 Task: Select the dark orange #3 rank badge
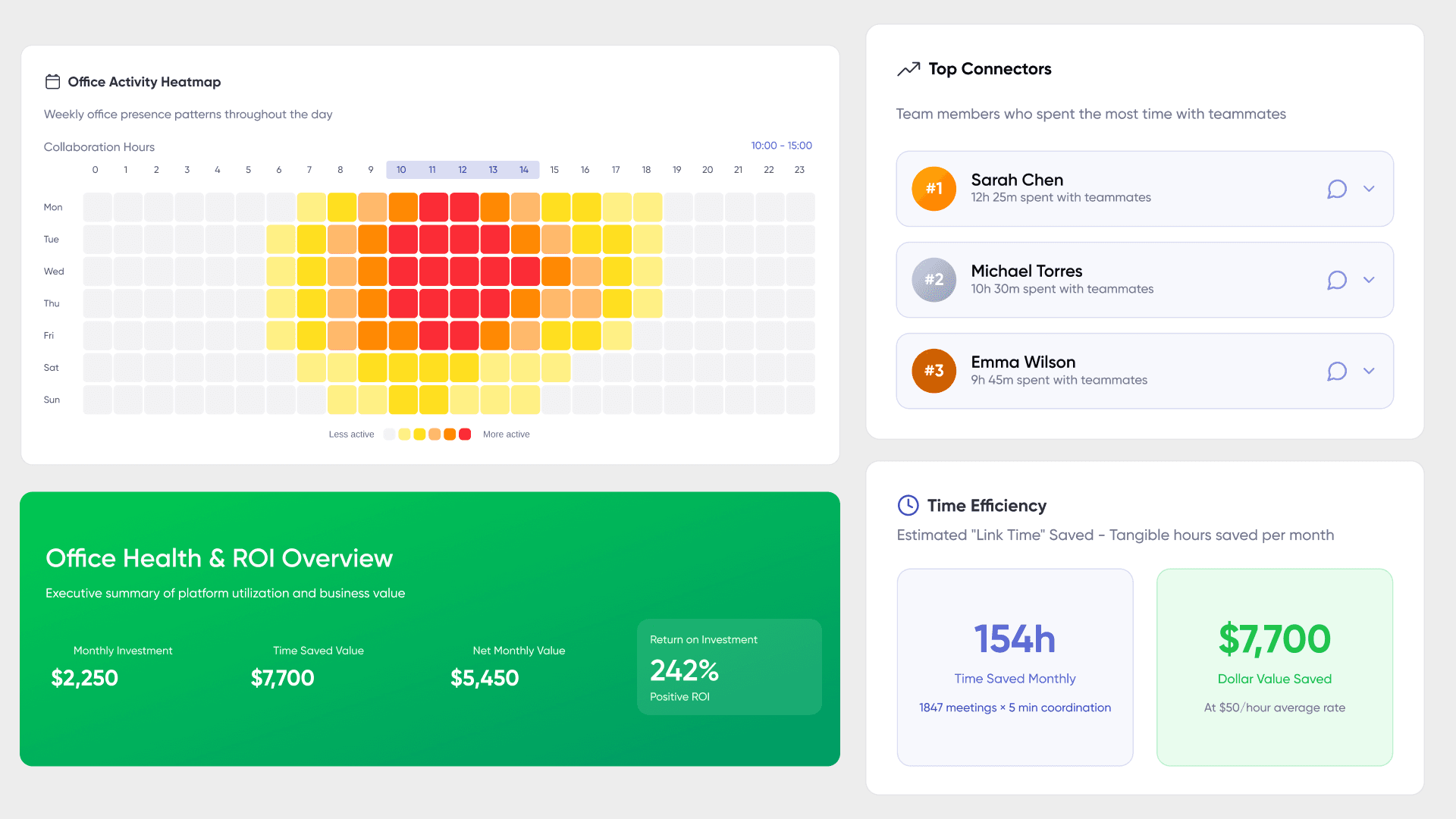[934, 371]
